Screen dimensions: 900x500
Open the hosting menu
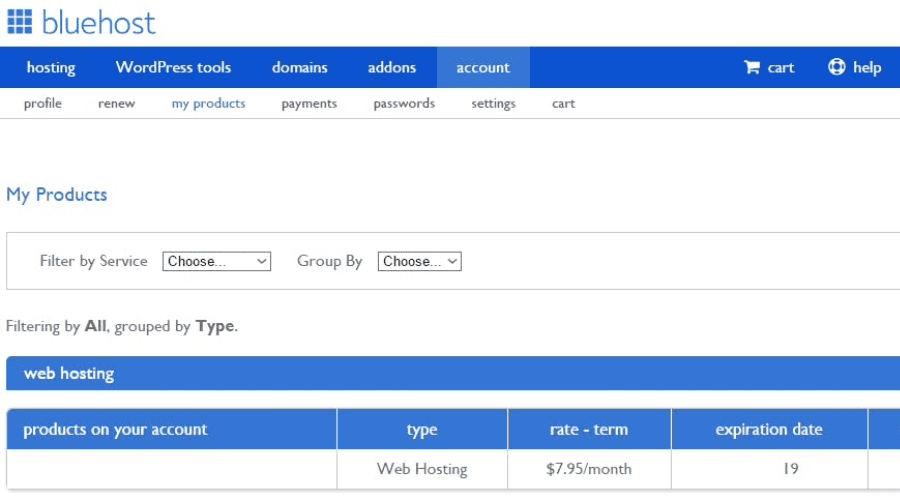coord(51,67)
